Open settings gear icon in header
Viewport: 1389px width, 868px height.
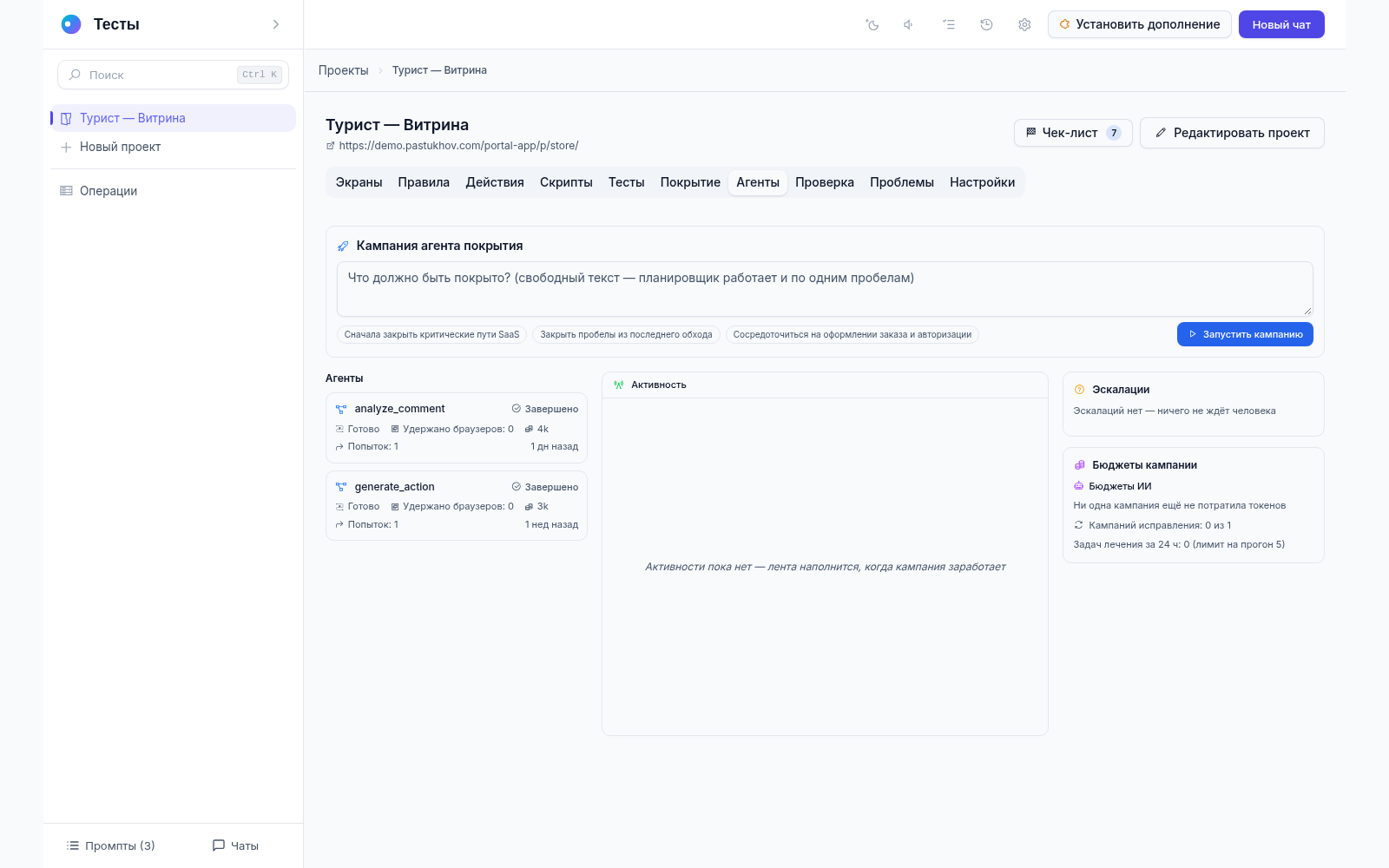[1024, 24]
